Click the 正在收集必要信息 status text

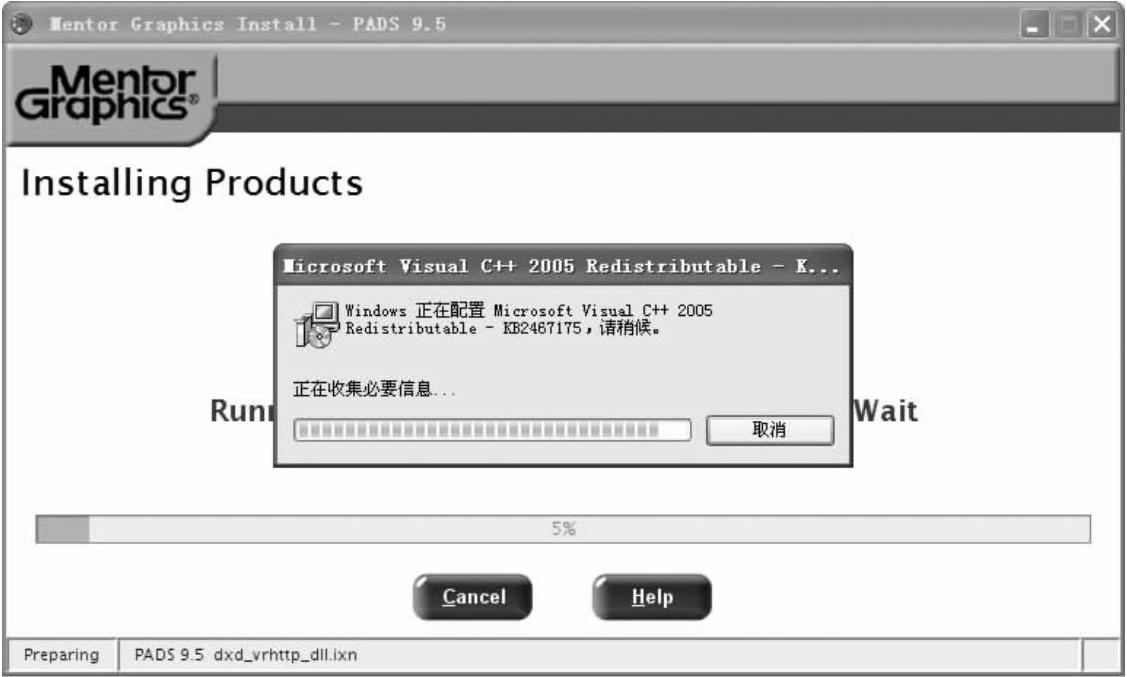click(x=374, y=390)
